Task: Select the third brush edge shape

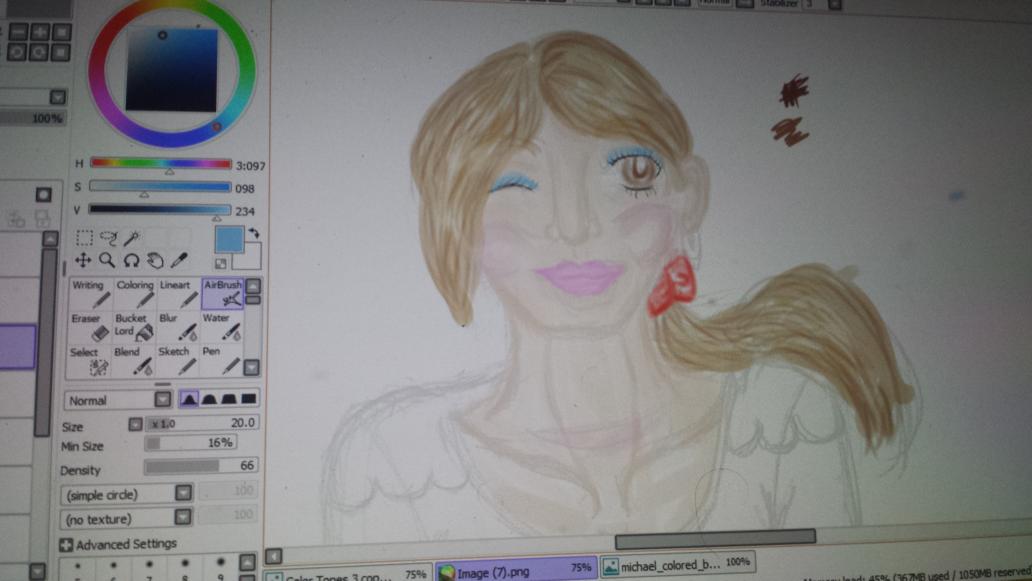Action: pos(229,399)
